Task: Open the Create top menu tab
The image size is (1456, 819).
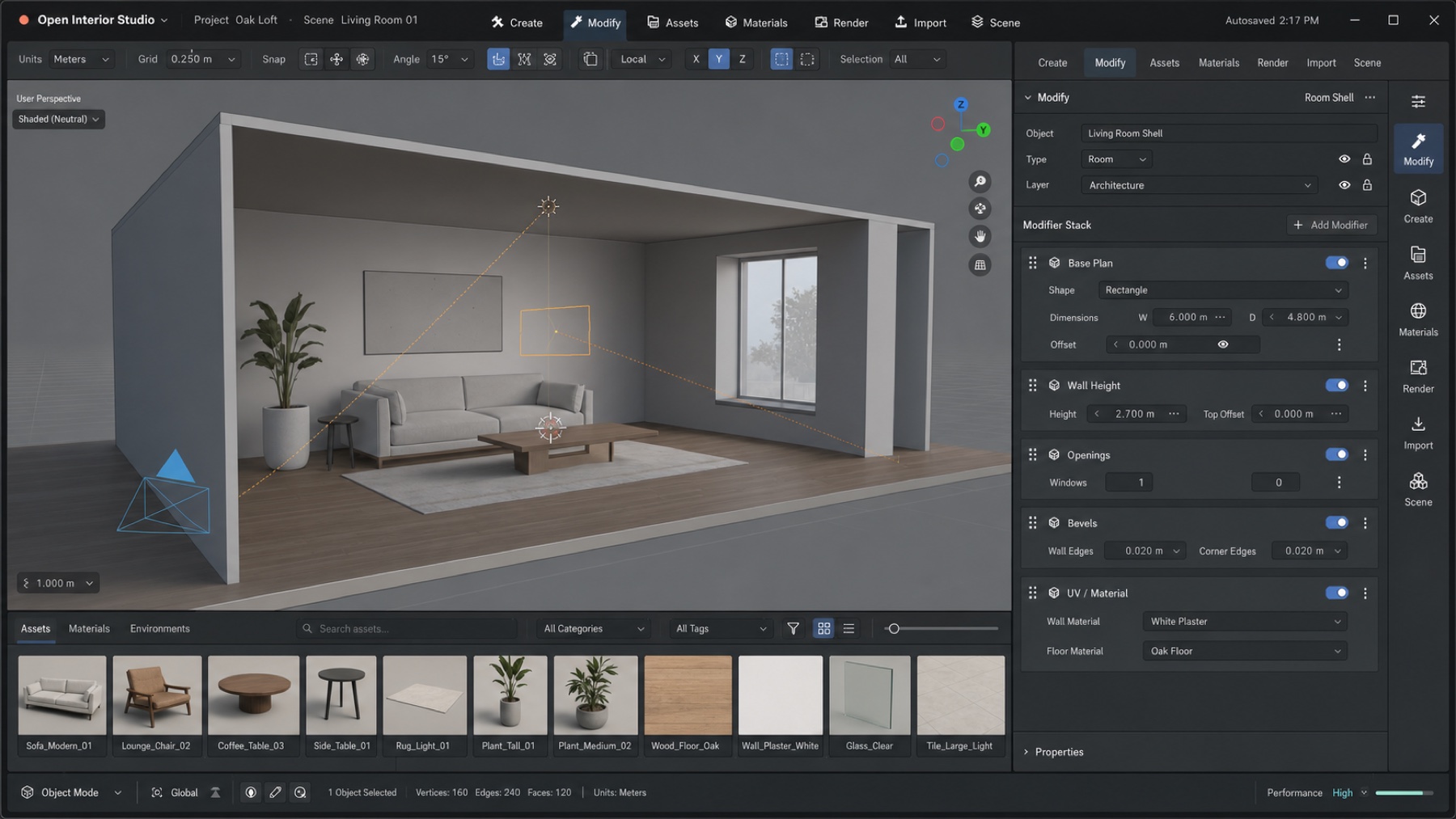Action: tap(517, 23)
